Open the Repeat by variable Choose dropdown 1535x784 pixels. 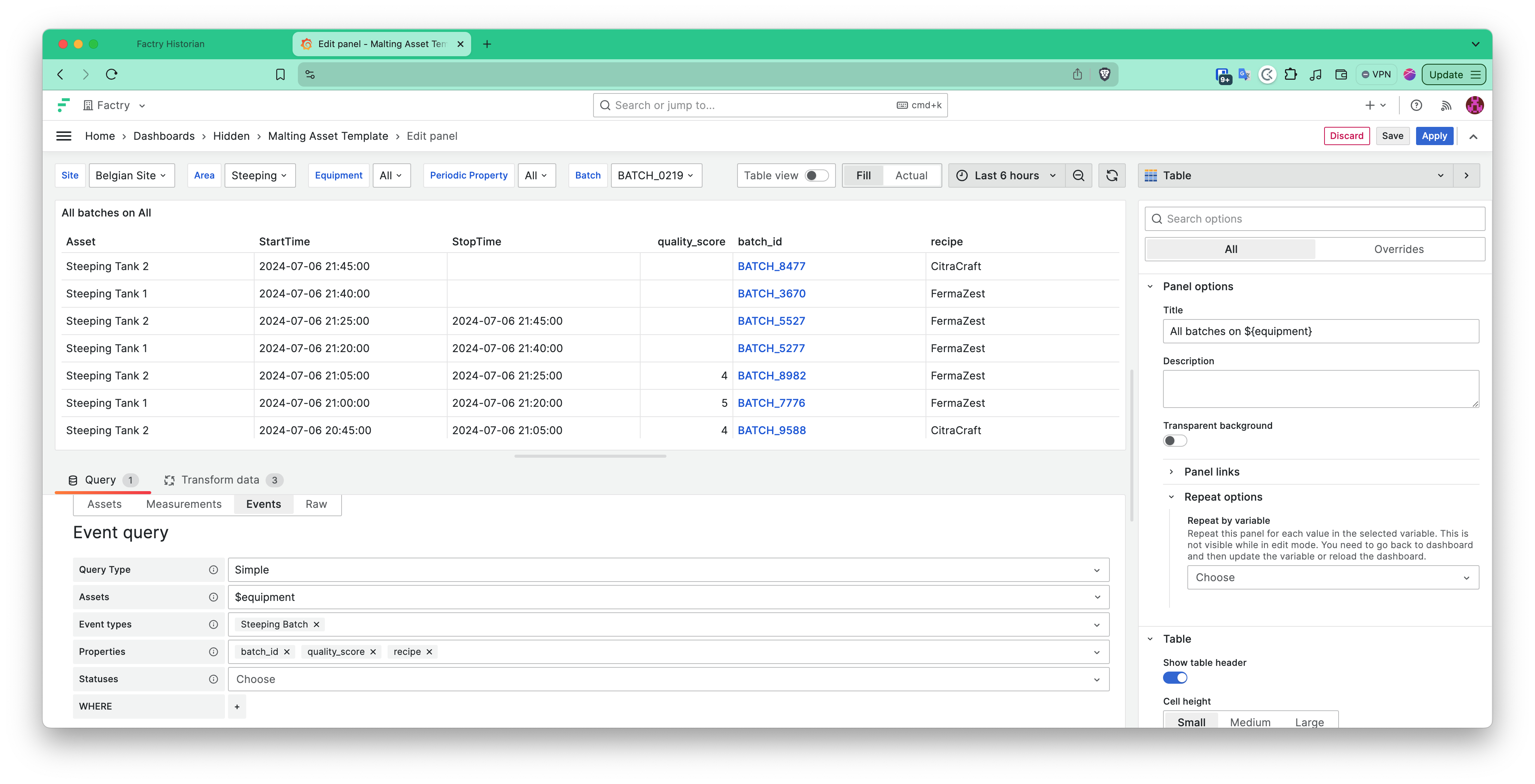[x=1332, y=577]
